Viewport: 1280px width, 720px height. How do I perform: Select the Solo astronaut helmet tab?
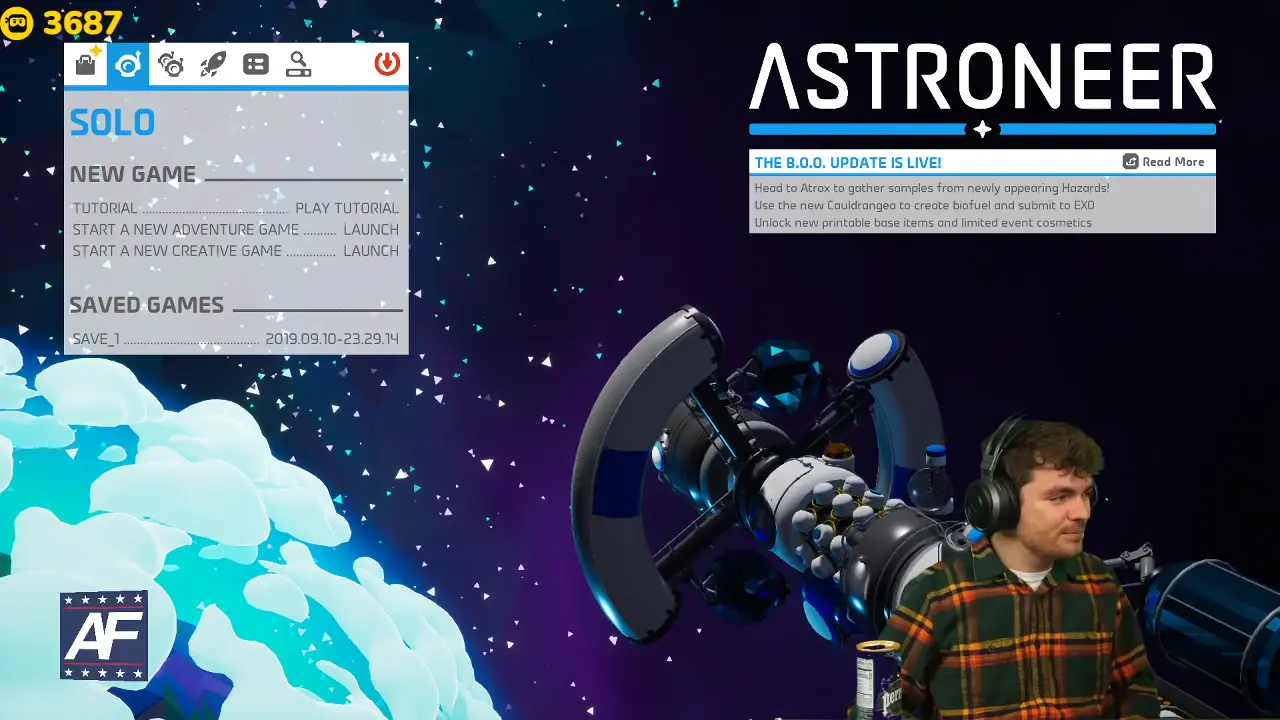[x=128, y=64]
